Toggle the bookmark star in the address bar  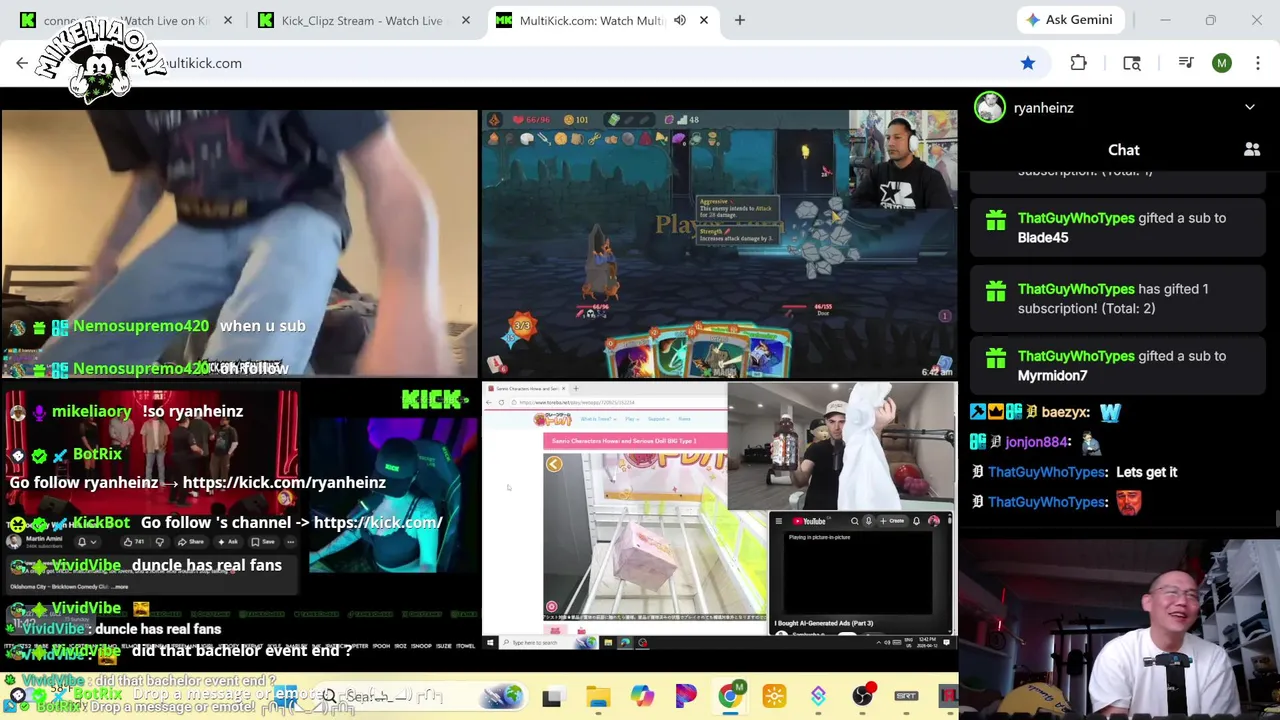1028,63
